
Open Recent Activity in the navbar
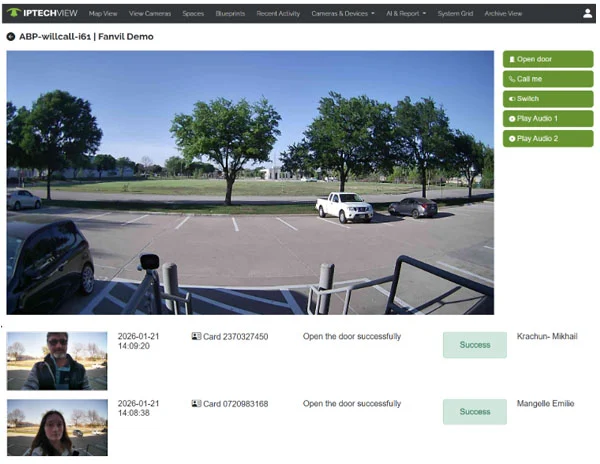[277, 14]
